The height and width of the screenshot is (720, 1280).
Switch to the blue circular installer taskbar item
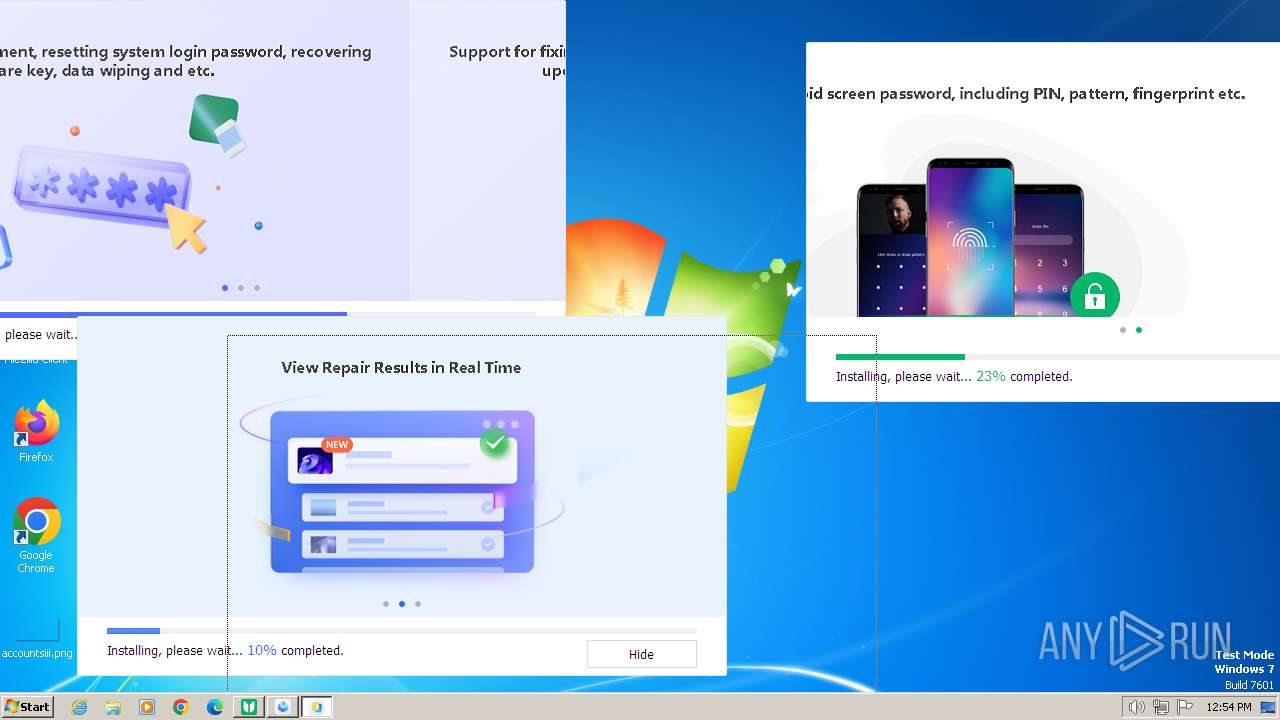click(283, 707)
